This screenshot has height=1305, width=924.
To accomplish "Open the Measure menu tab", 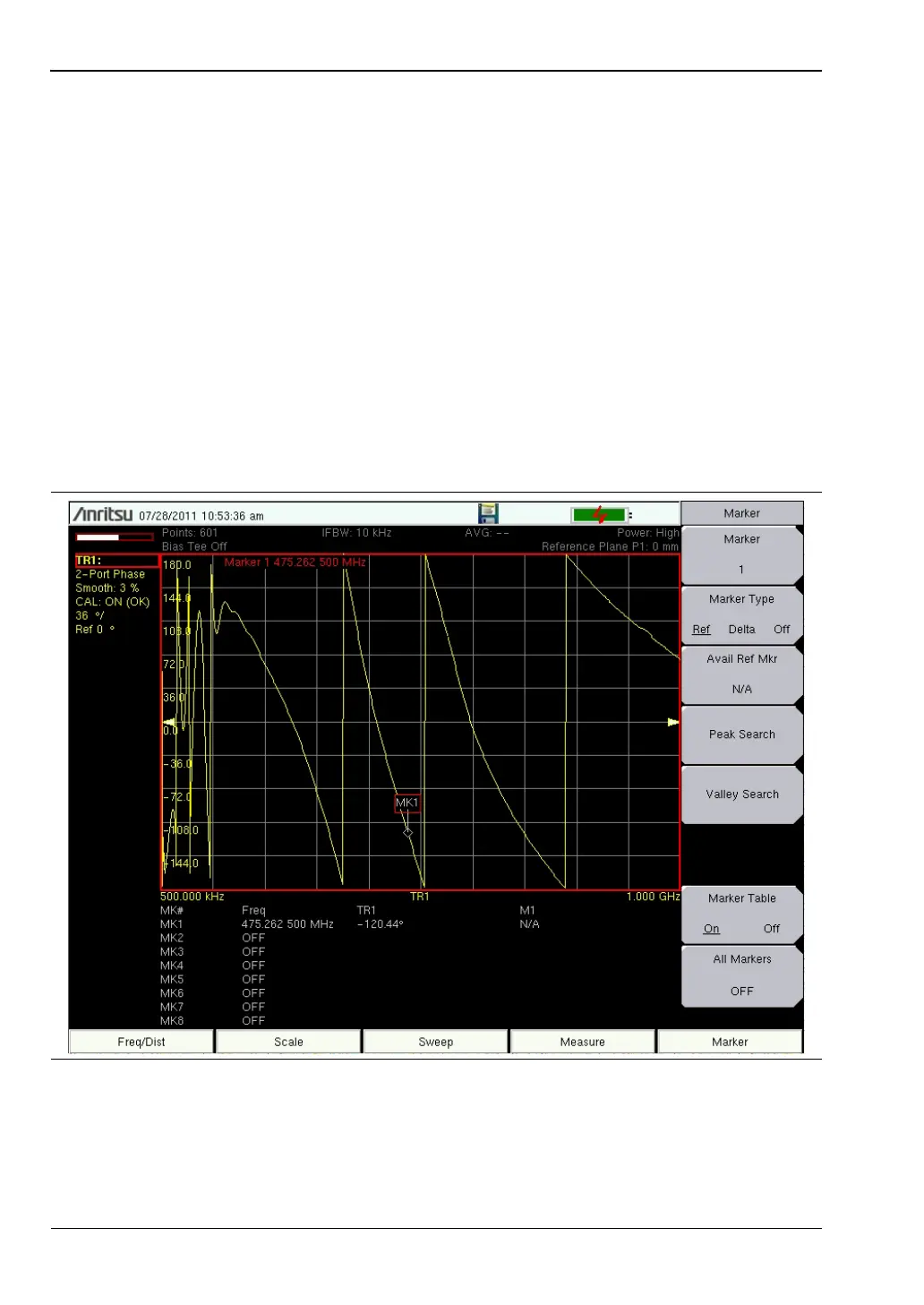I will click(x=583, y=1042).
